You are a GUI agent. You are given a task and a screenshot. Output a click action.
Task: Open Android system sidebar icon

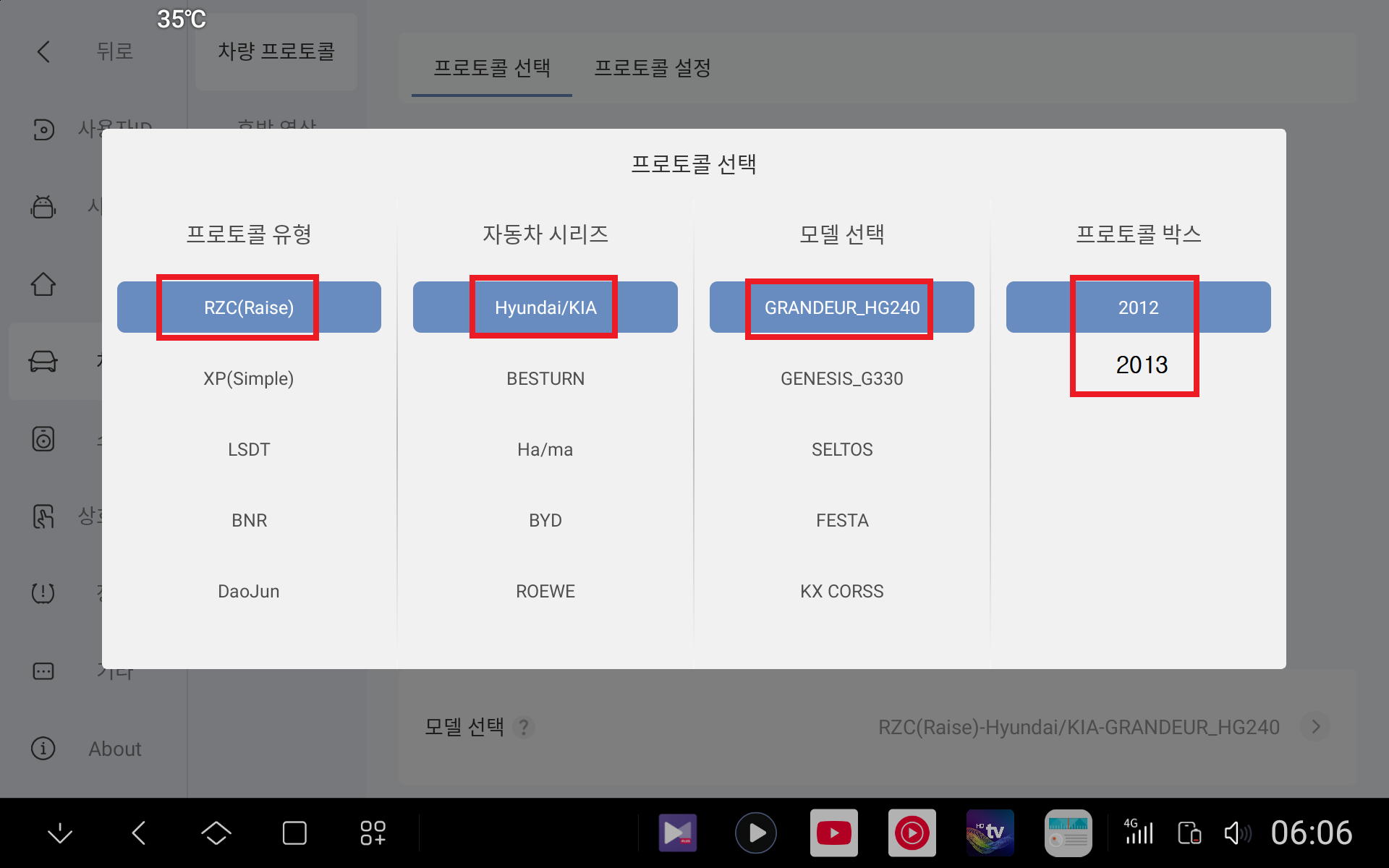[x=43, y=207]
